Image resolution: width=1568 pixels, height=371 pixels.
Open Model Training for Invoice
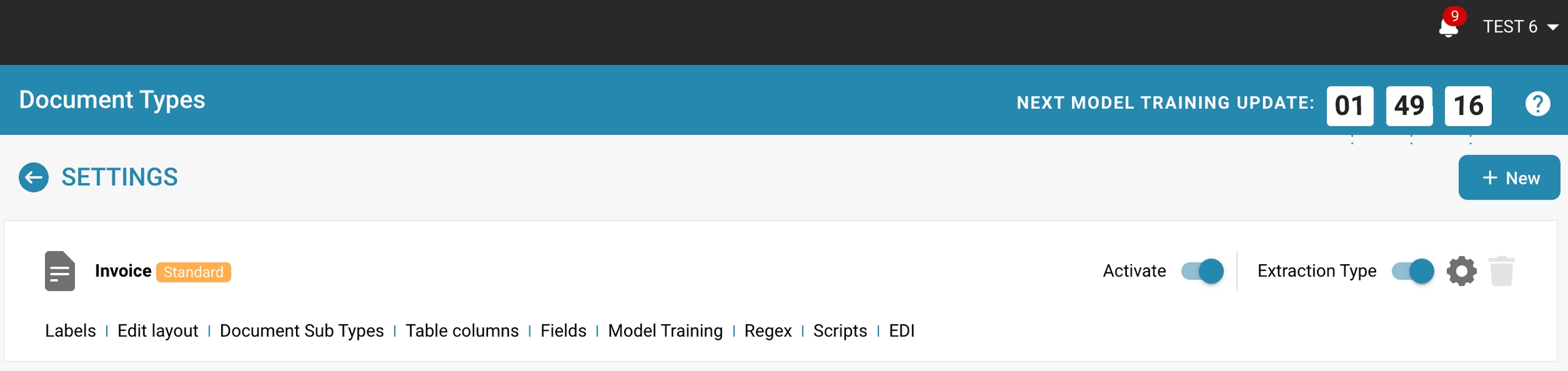[665, 331]
